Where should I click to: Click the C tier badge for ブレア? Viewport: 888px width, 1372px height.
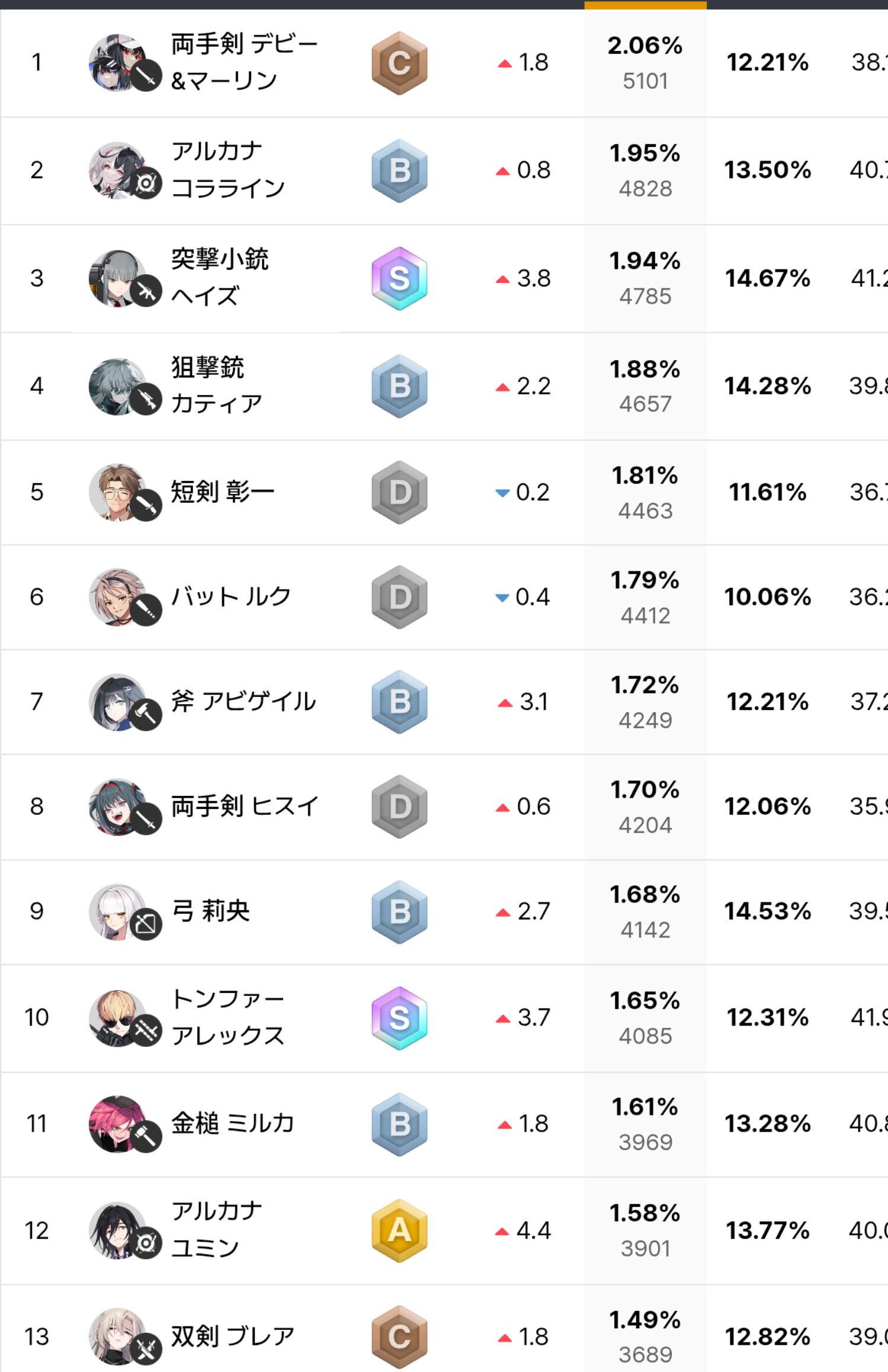(399, 1336)
